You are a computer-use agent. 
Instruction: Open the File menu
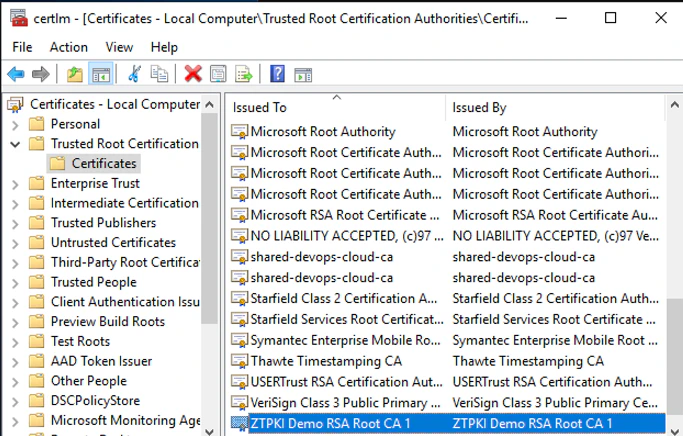pos(22,47)
